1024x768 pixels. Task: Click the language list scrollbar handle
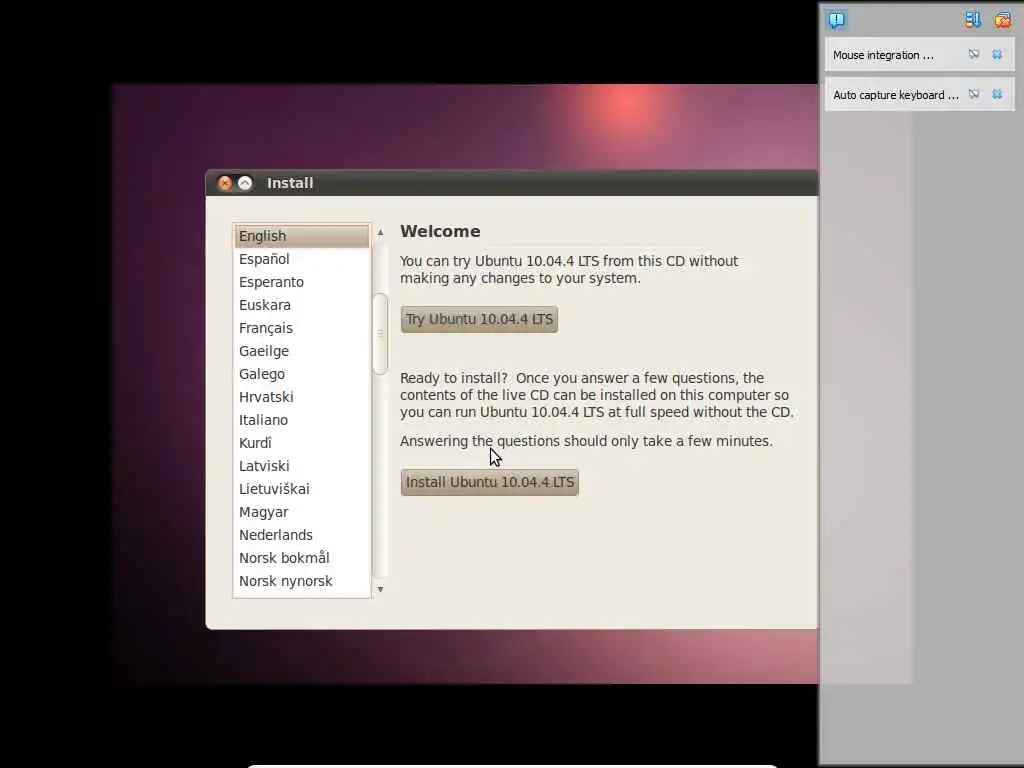[x=380, y=334]
